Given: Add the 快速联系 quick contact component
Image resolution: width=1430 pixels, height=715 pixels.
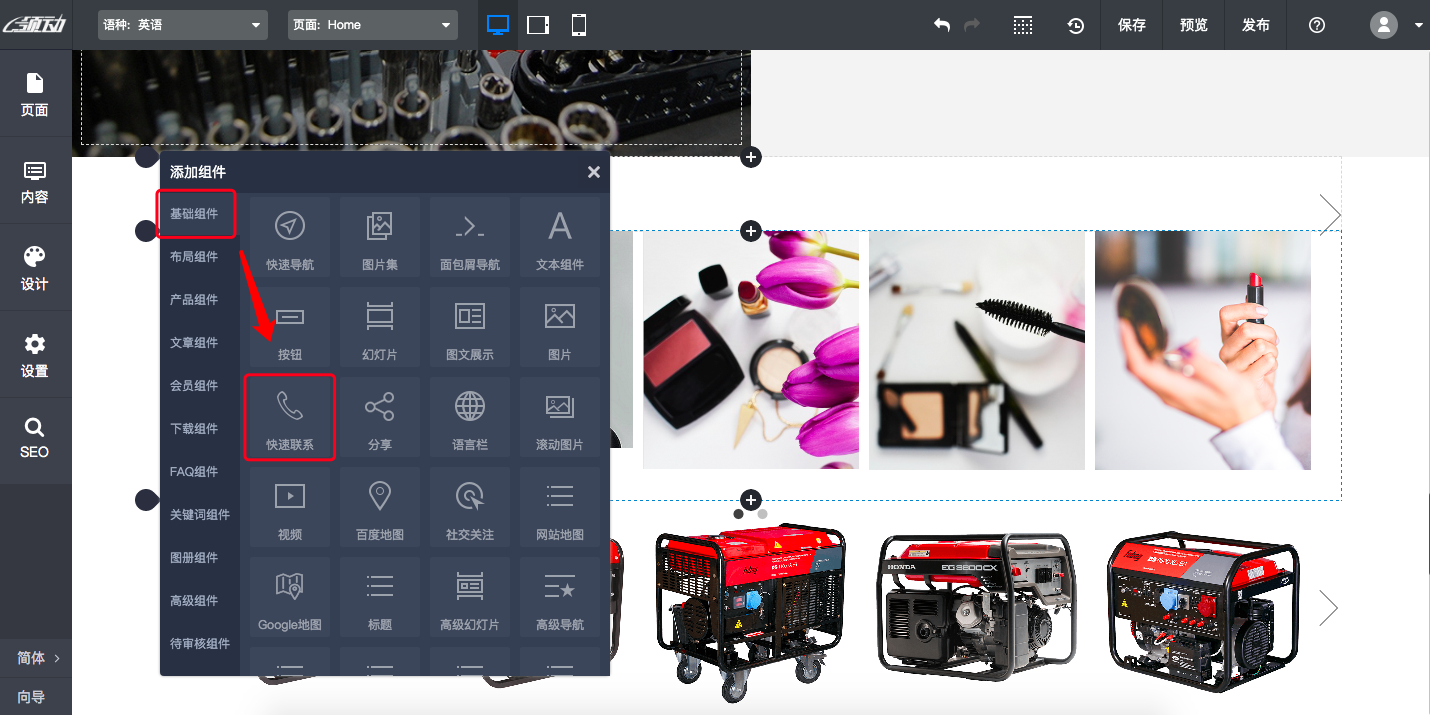Looking at the screenshot, I should point(289,417).
